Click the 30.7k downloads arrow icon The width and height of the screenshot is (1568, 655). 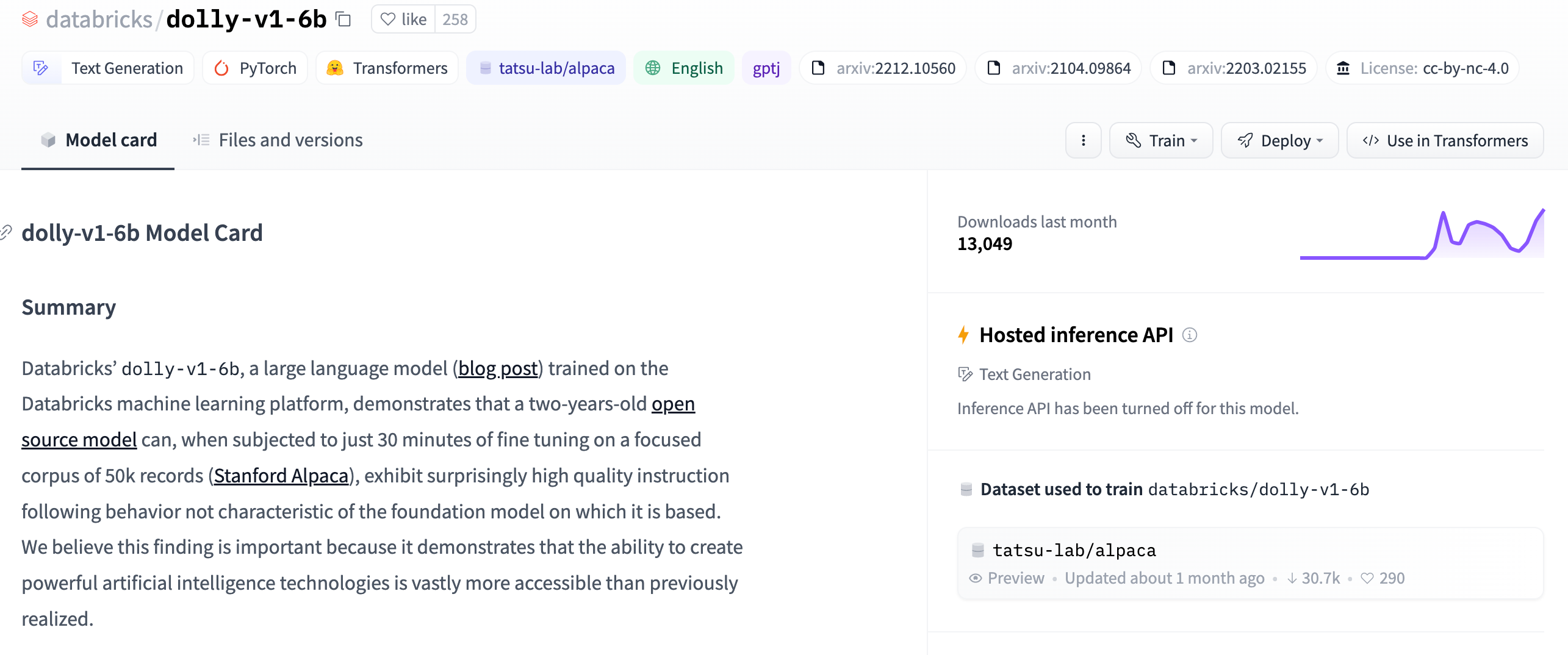point(1292,578)
